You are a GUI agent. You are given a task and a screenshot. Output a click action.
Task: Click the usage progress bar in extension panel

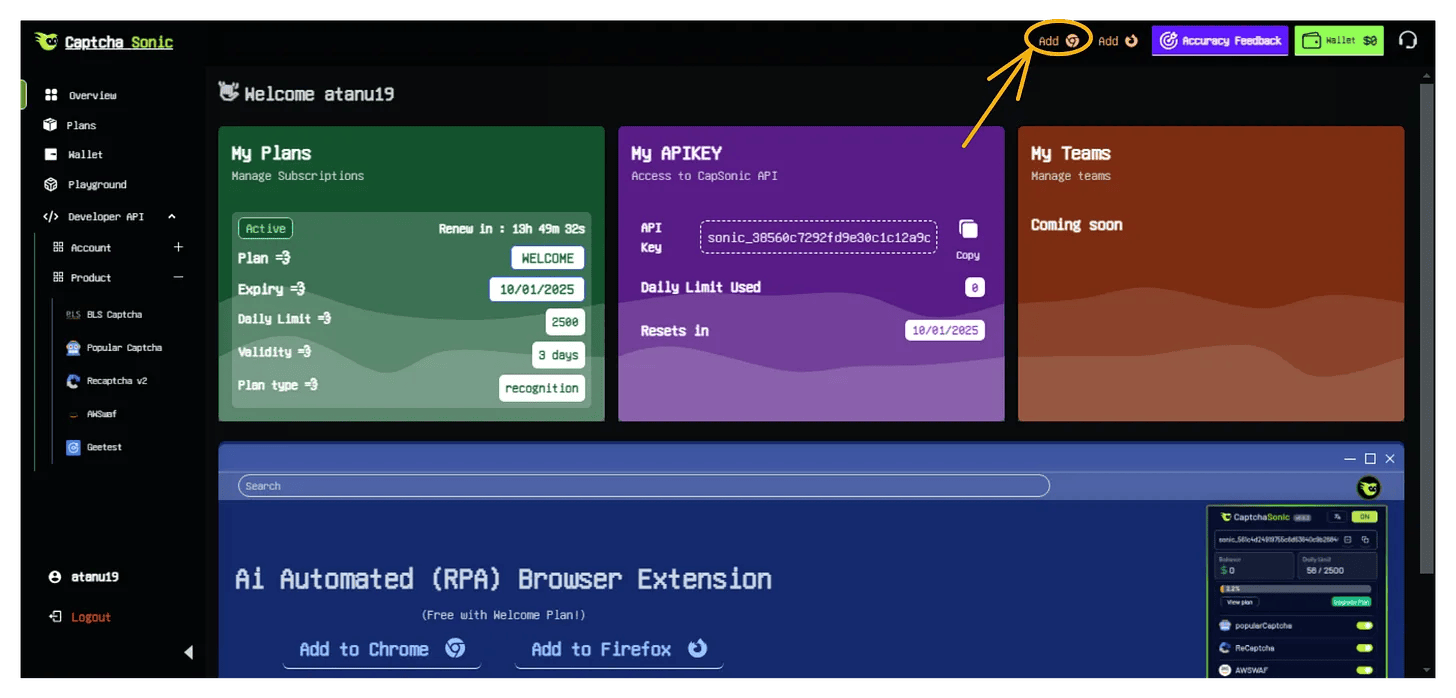1297,589
